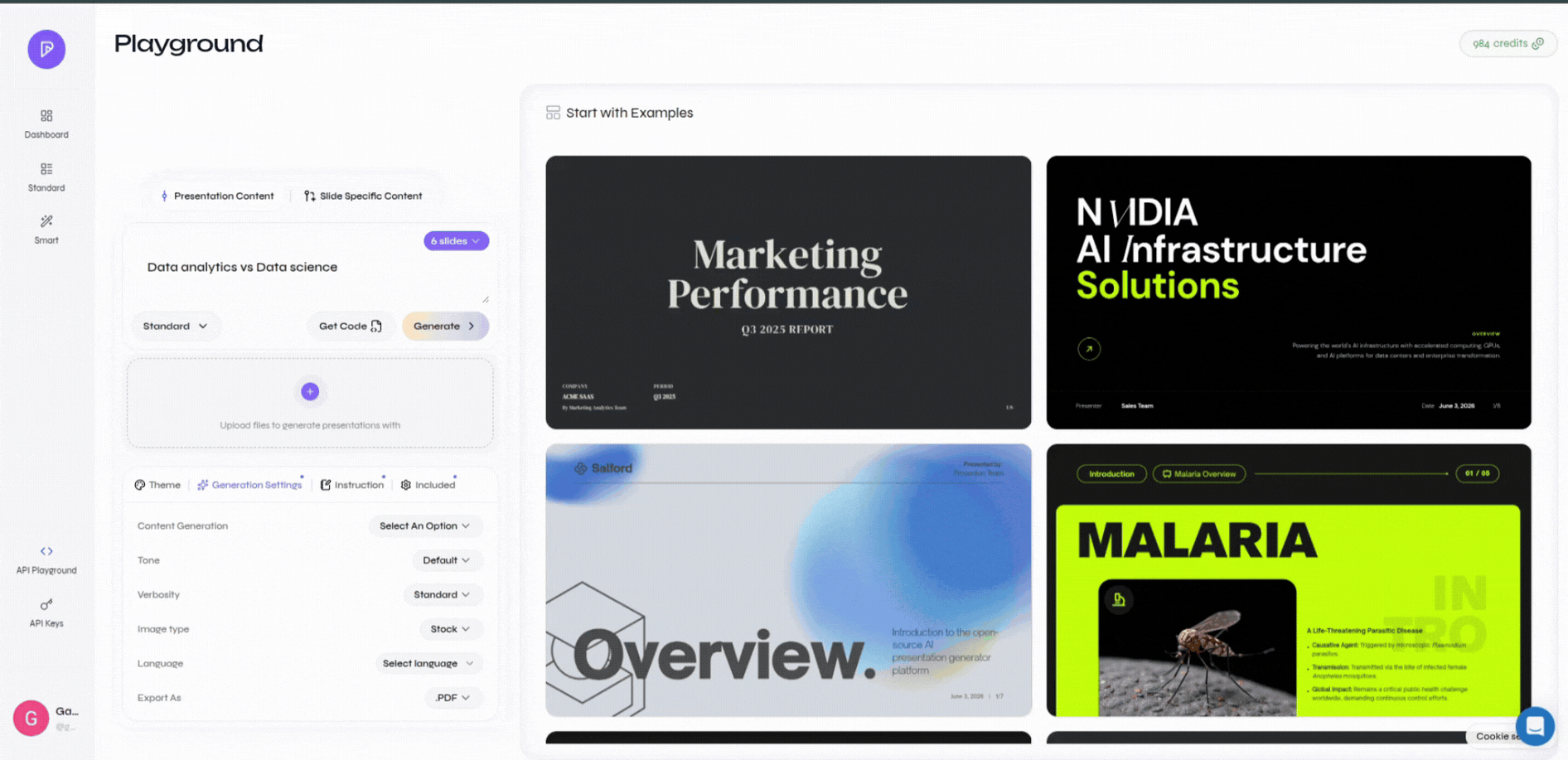
Task: Open Content Generation Select An Option dropdown
Action: coord(425,526)
